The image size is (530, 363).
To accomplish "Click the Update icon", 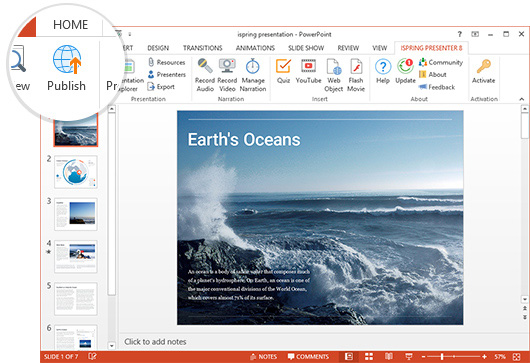I will click(x=405, y=66).
